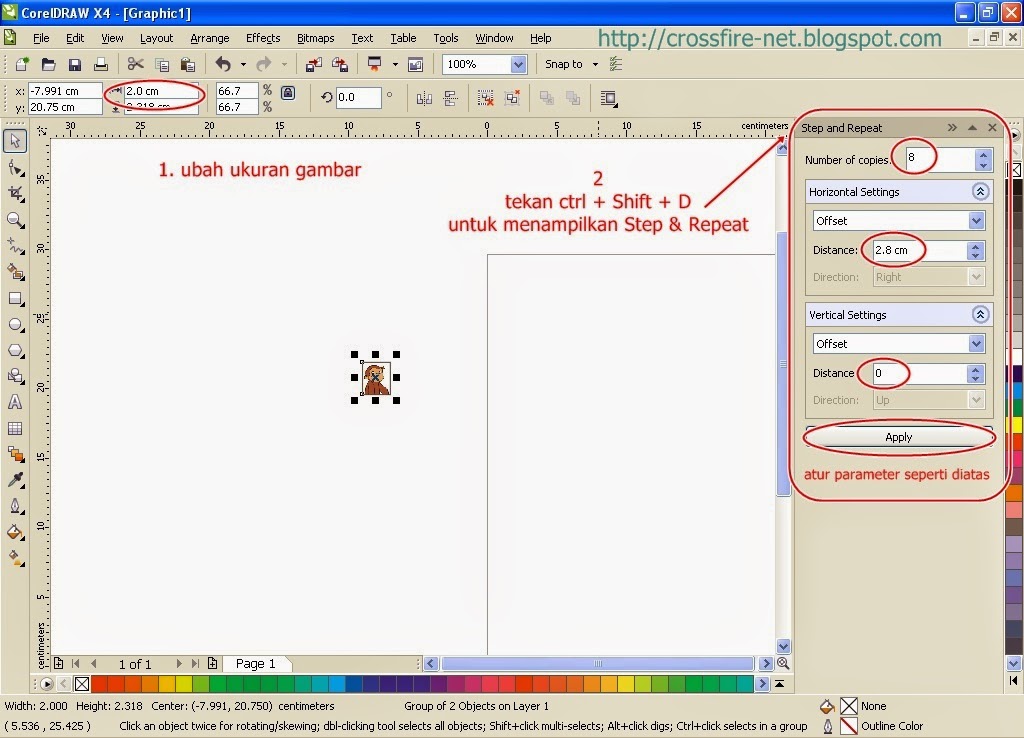Screen dimensions: 1024x738
Task: Click the Cut scissors icon
Action: [x=135, y=64]
